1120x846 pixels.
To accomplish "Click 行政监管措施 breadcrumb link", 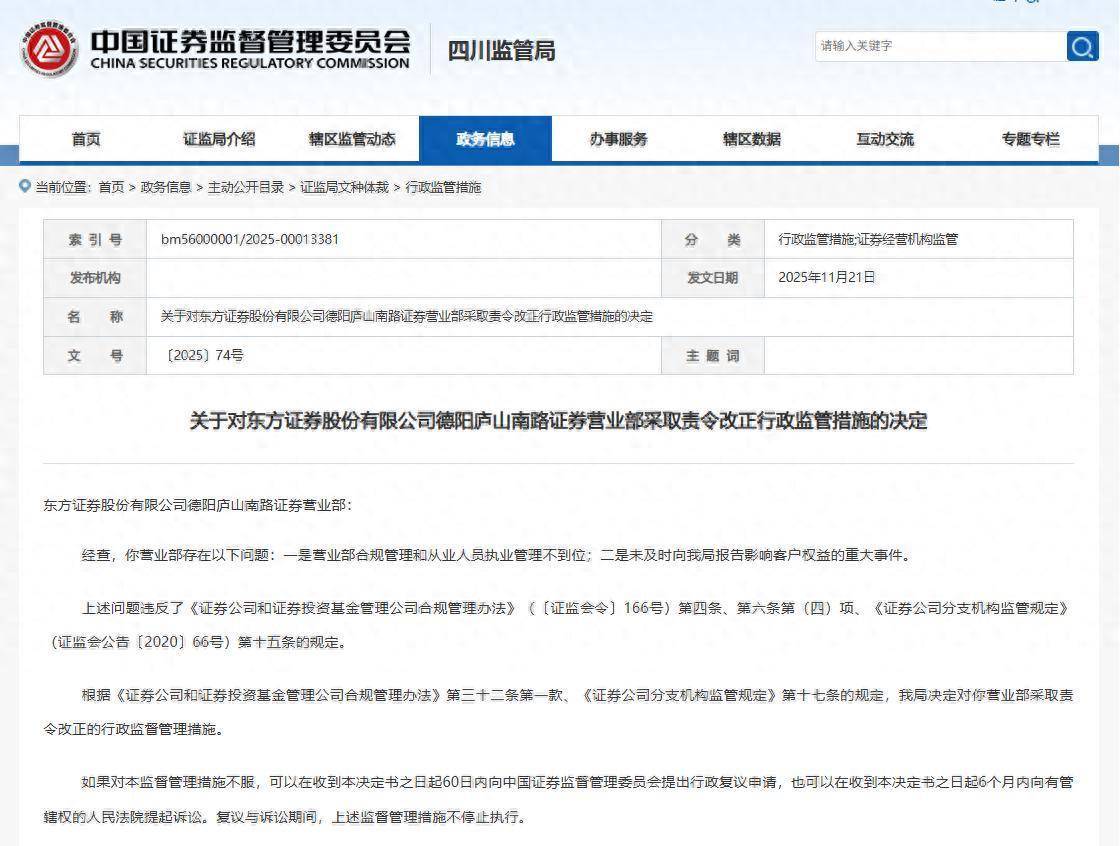I will 443,188.
